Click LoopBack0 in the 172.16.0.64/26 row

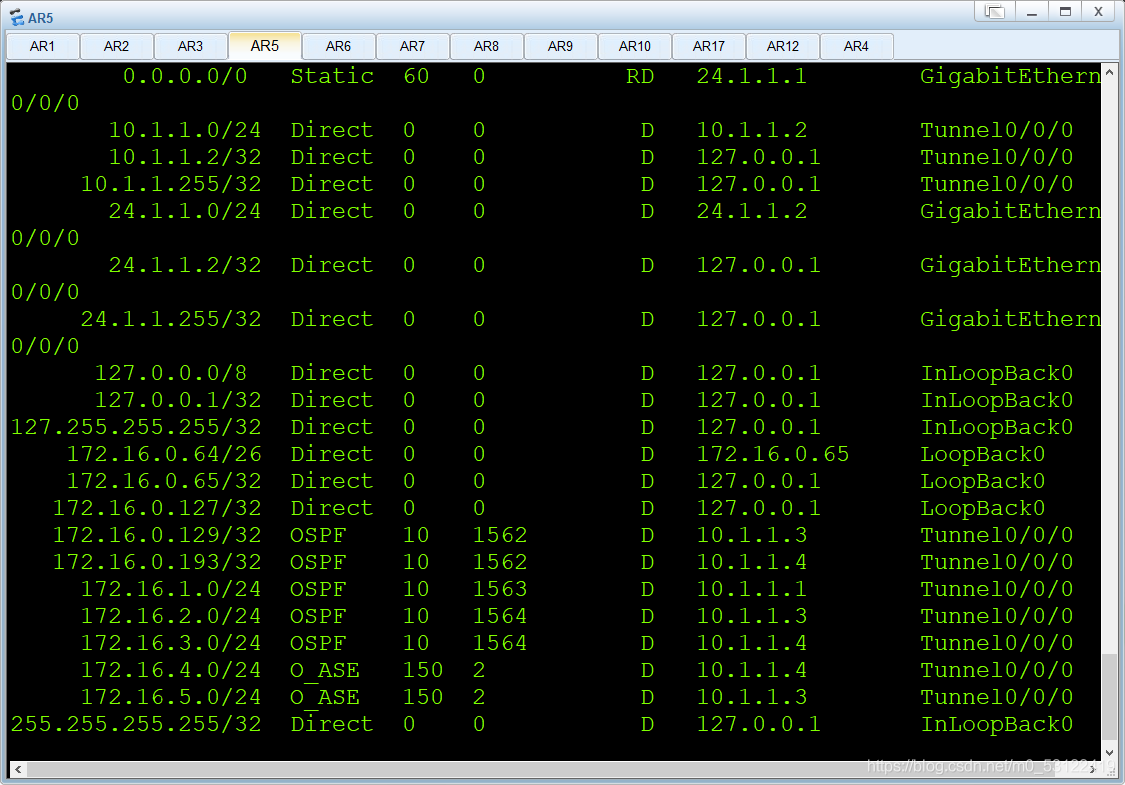[x=982, y=454]
